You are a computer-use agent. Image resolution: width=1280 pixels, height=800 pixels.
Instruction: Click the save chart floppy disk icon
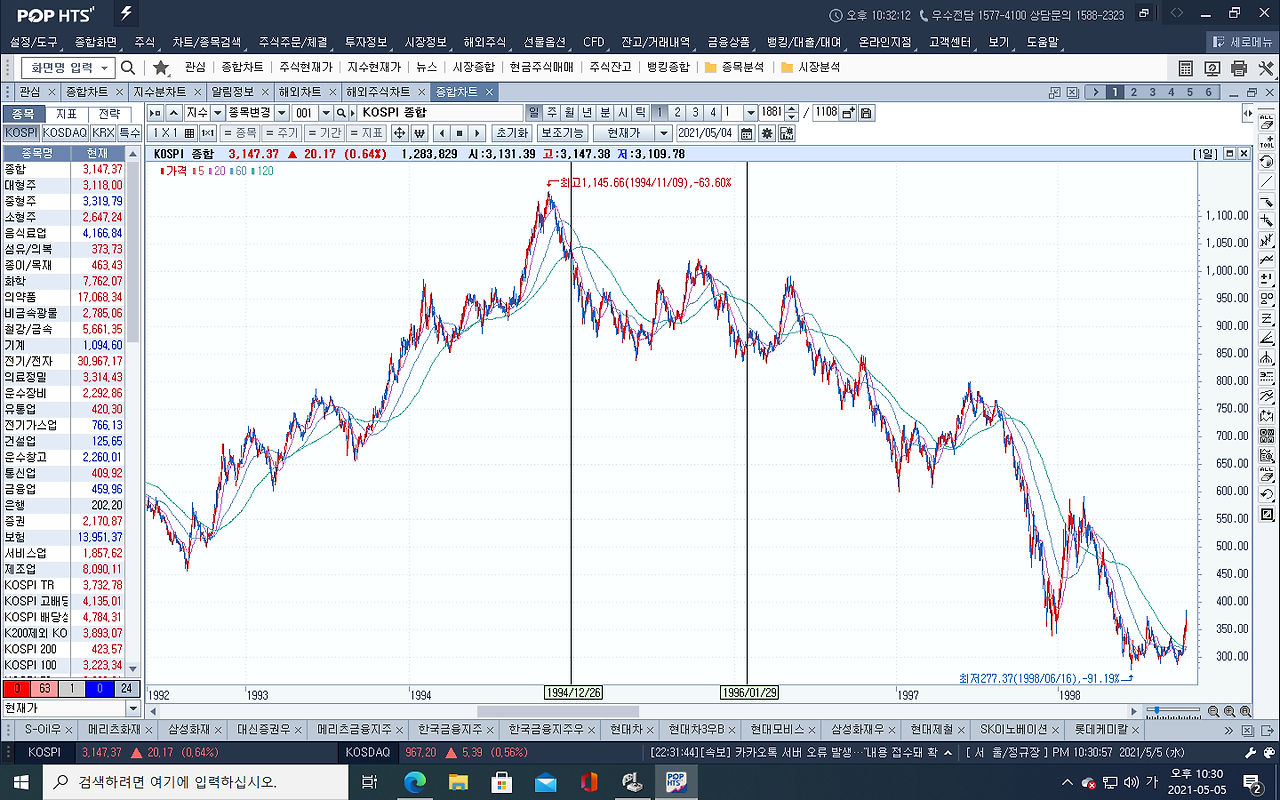click(x=866, y=113)
